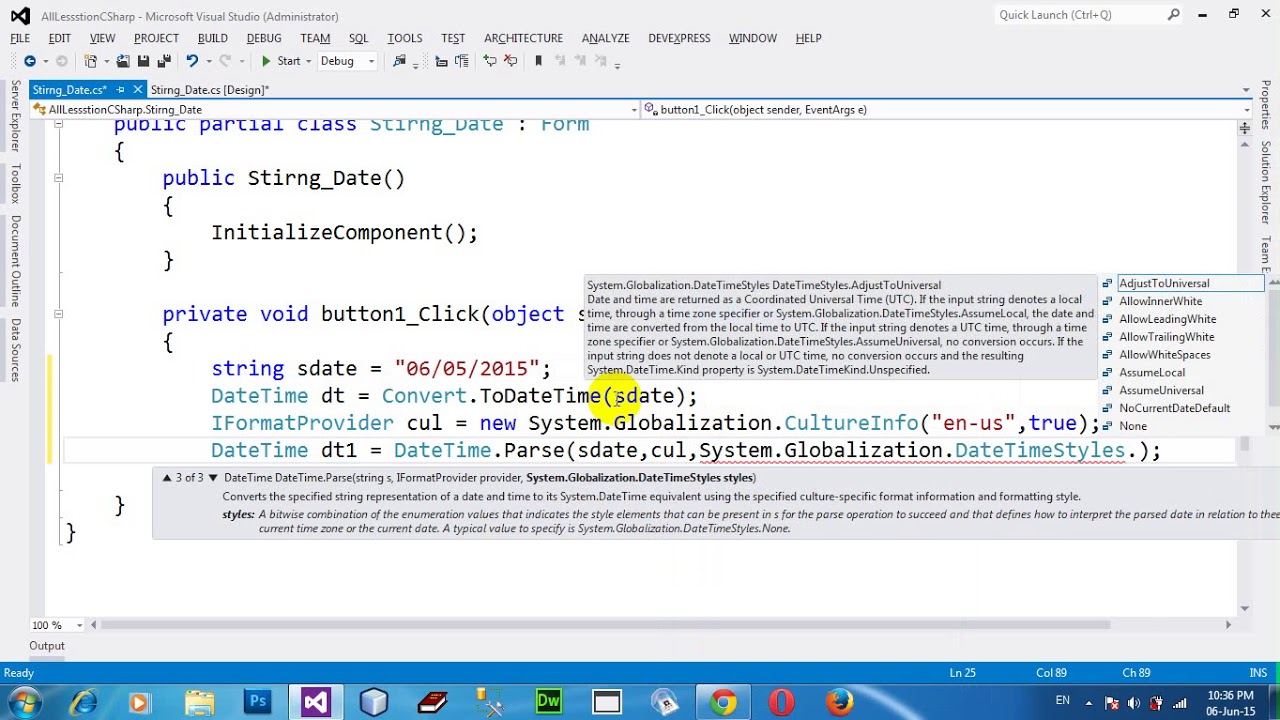Open the Toolbox side panel
The image size is (1280, 720).
15,185
